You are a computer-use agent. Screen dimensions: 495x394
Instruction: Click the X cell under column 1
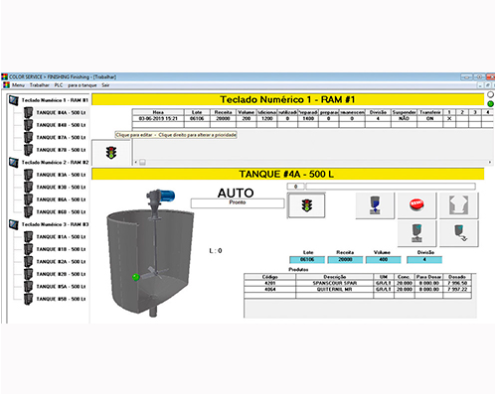click(x=449, y=118)
